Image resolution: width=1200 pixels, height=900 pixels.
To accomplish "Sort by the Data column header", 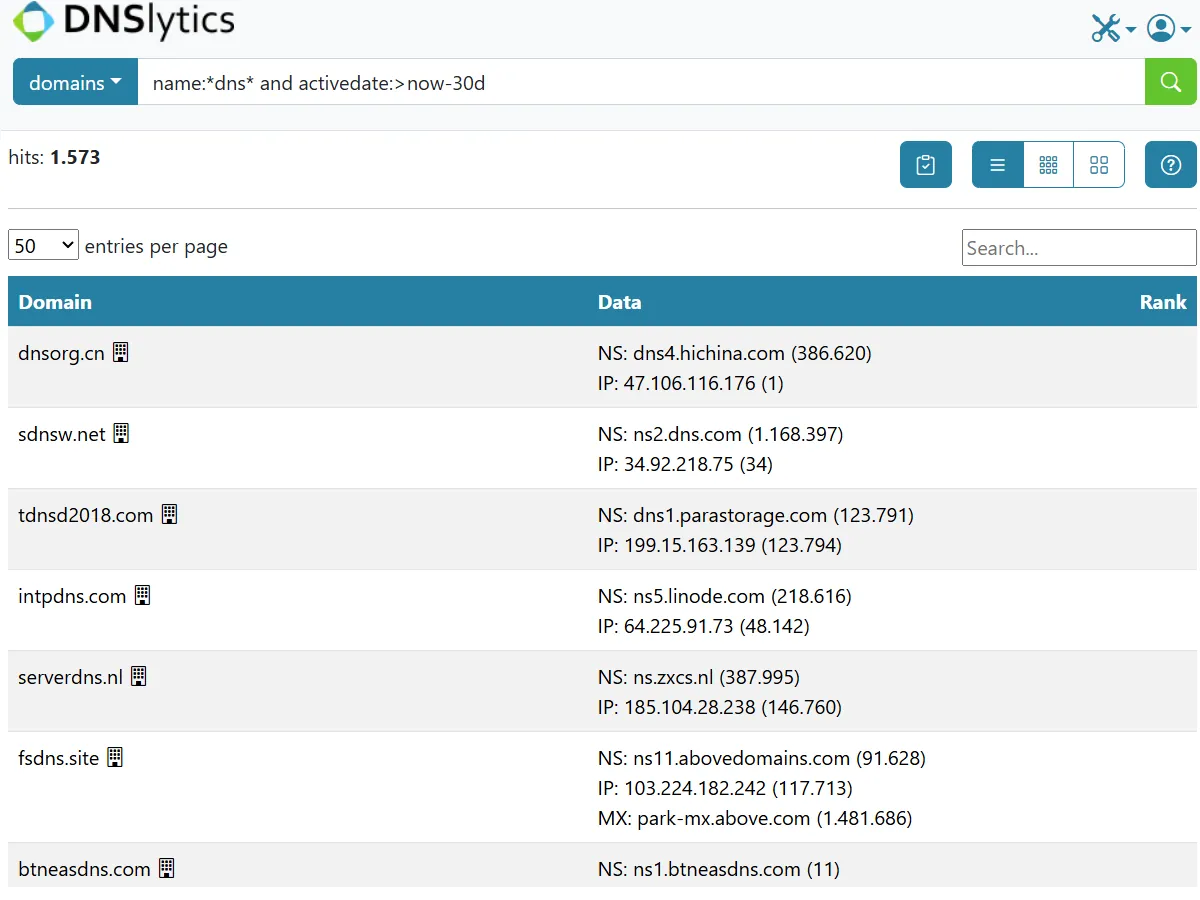I will tap(620, 302).
